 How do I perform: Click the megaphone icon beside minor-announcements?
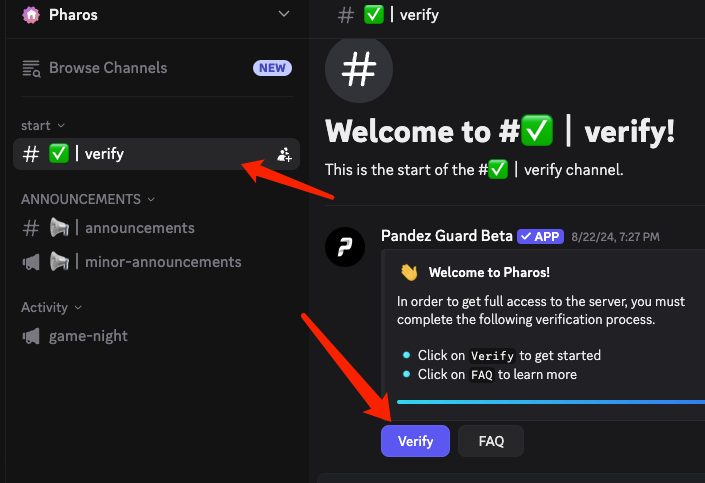31,262
